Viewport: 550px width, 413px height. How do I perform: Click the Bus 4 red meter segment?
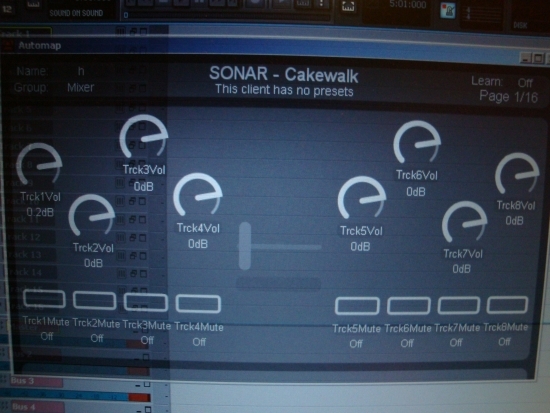(x=139, y=398)
